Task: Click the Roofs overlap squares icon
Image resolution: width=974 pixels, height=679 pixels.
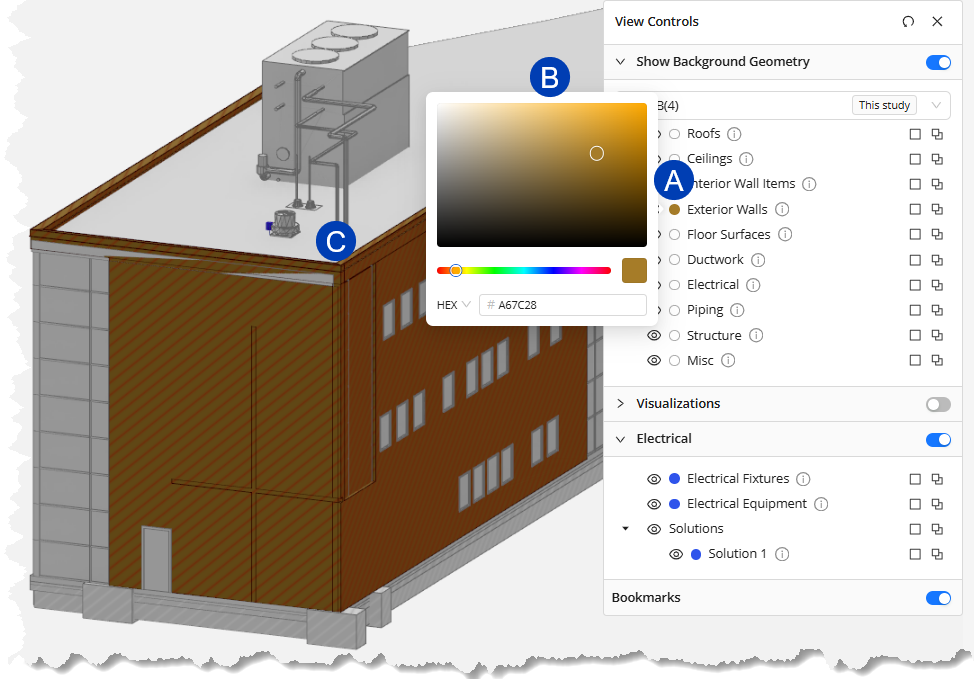Action: [937, 134]
